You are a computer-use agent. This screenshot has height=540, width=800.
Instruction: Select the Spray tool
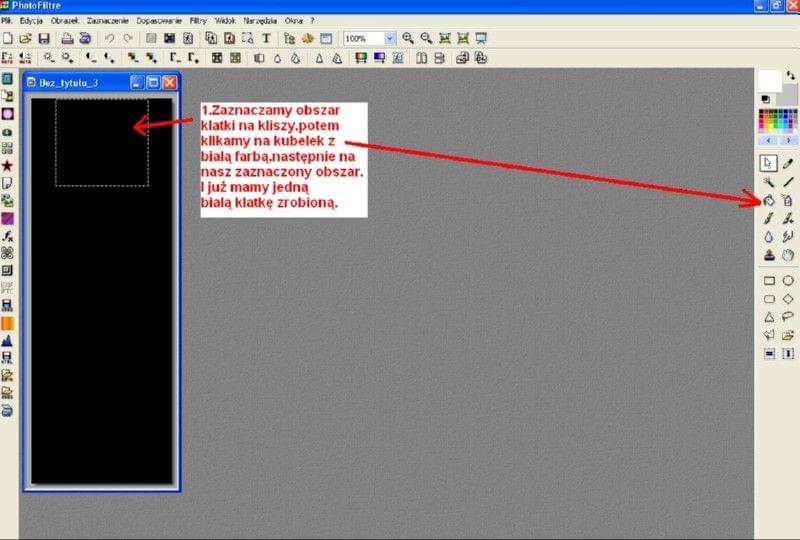point(788,200)
